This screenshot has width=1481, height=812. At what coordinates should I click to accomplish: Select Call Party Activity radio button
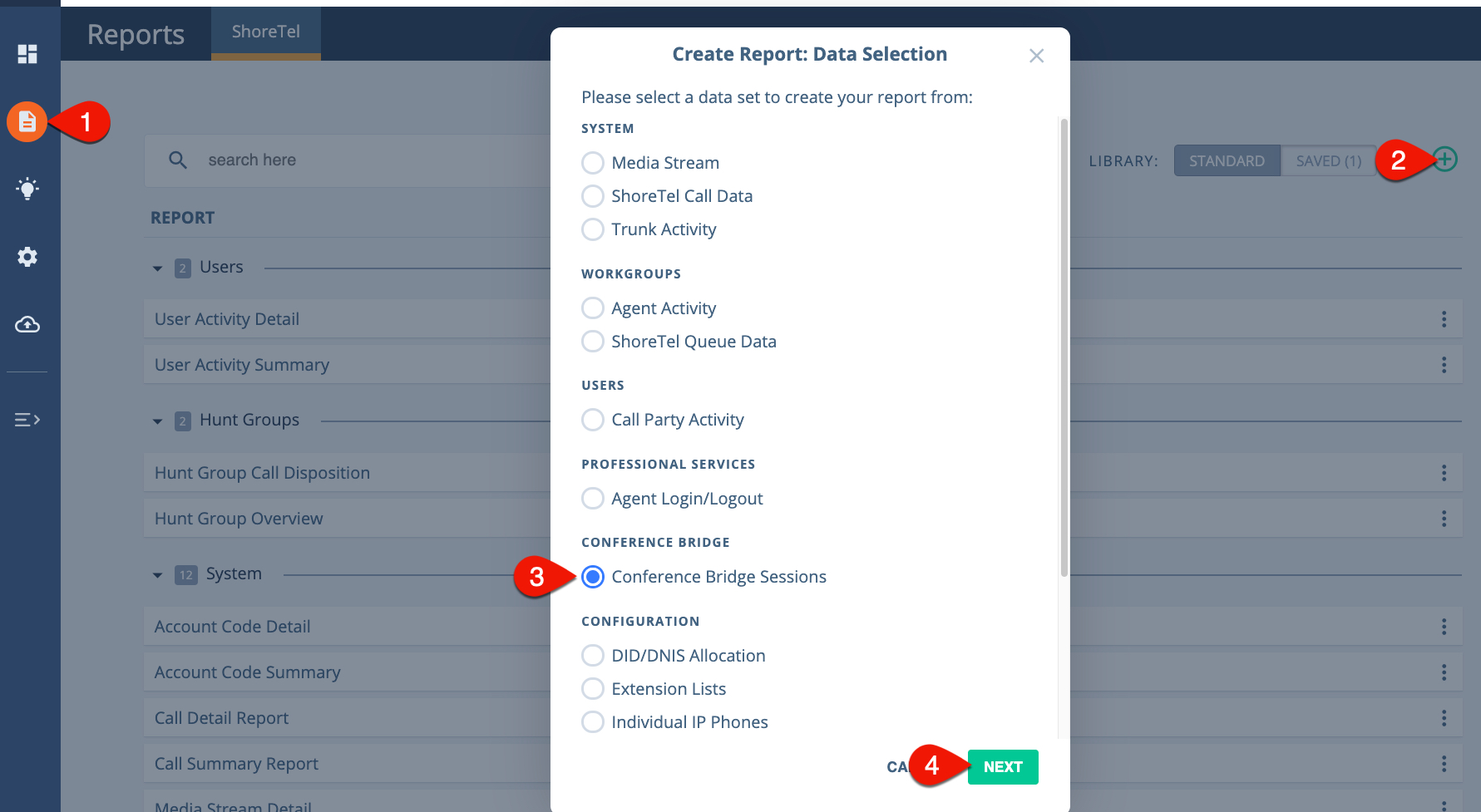click(x=593, y=420)
